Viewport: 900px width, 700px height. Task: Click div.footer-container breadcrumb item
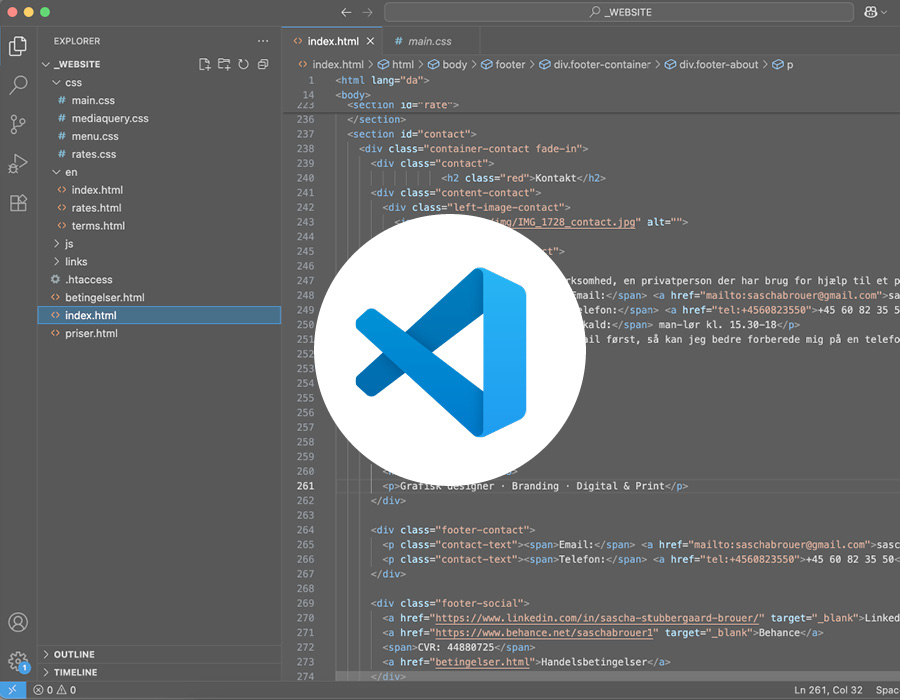tap(595, 64)
